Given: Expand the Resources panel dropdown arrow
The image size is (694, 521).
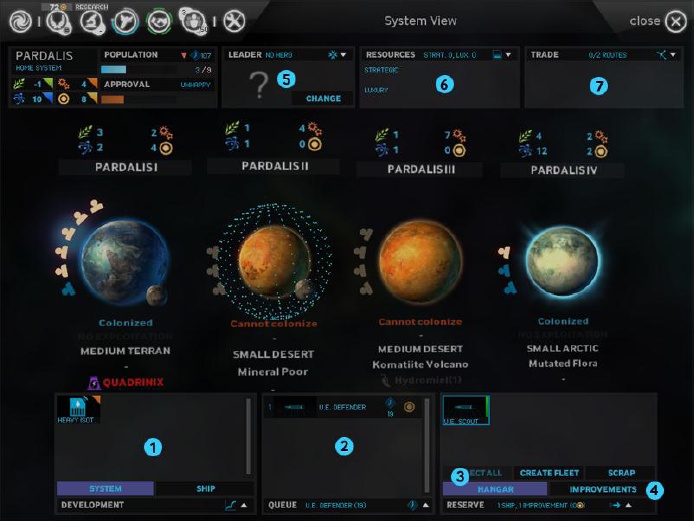Looking at the screenshot, I should pyautogui.click(x=509, y=55).
